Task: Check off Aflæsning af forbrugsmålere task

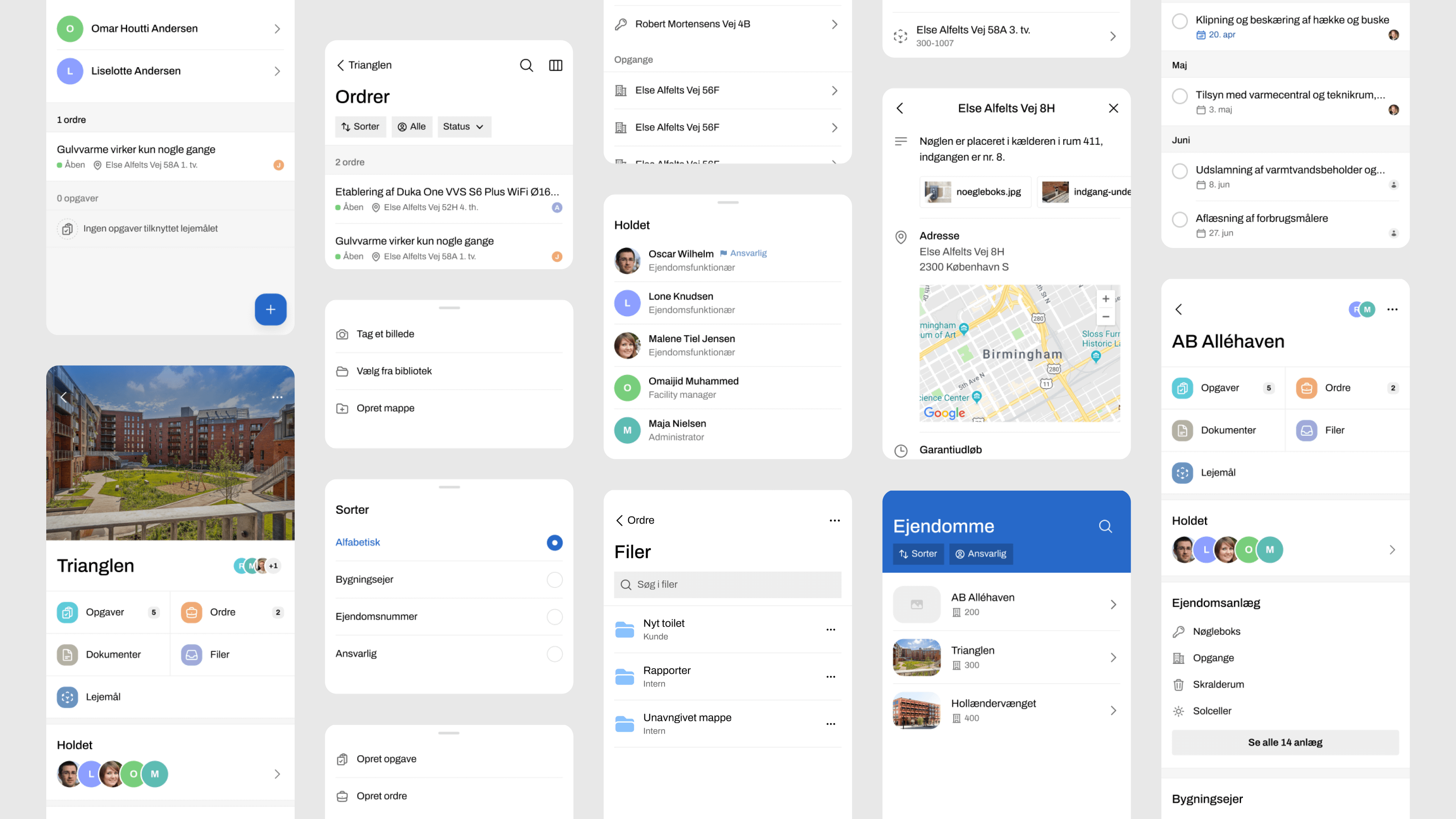Action: click(x=1180, y=219)
